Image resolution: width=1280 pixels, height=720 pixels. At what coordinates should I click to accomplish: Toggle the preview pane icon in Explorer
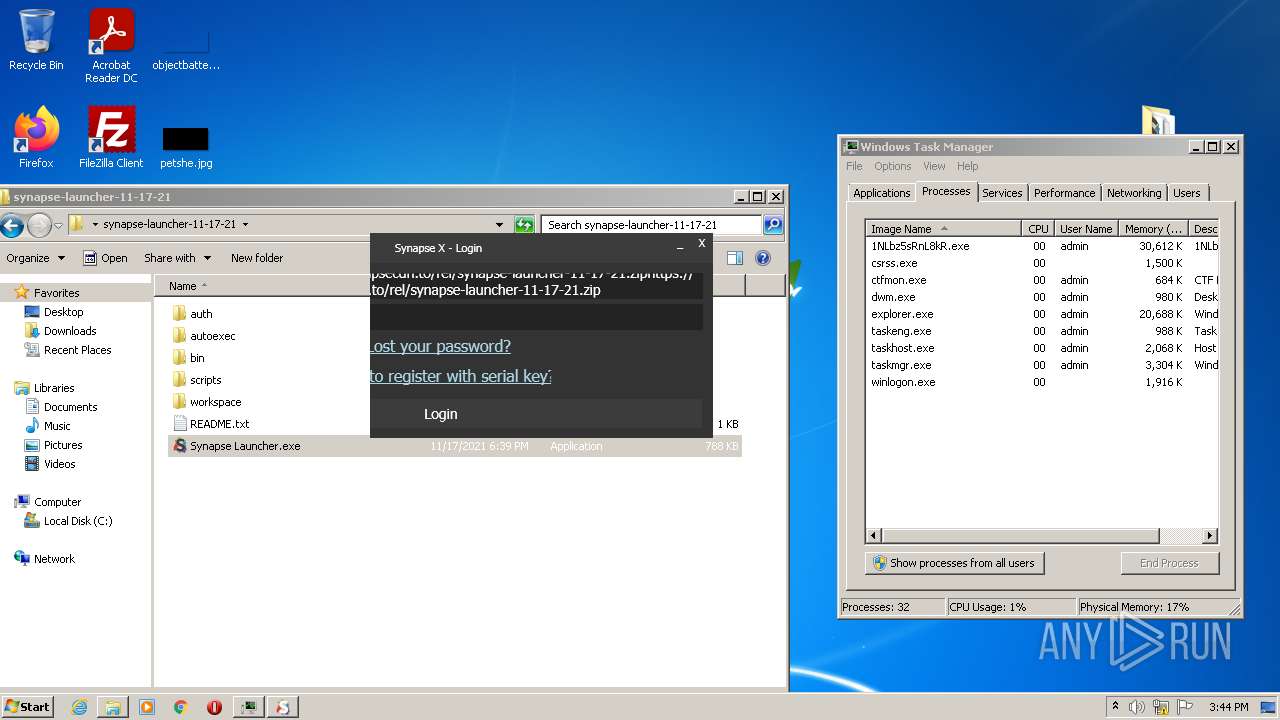pos(735,258)
